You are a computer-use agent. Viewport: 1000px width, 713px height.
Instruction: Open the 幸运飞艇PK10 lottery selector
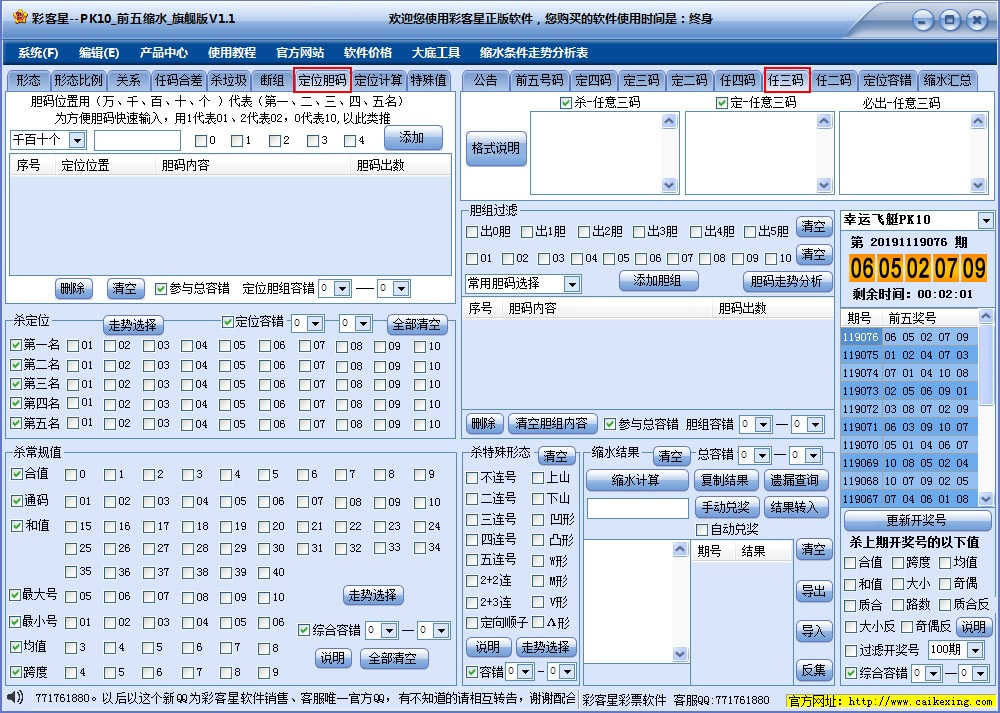pos(914,219)
